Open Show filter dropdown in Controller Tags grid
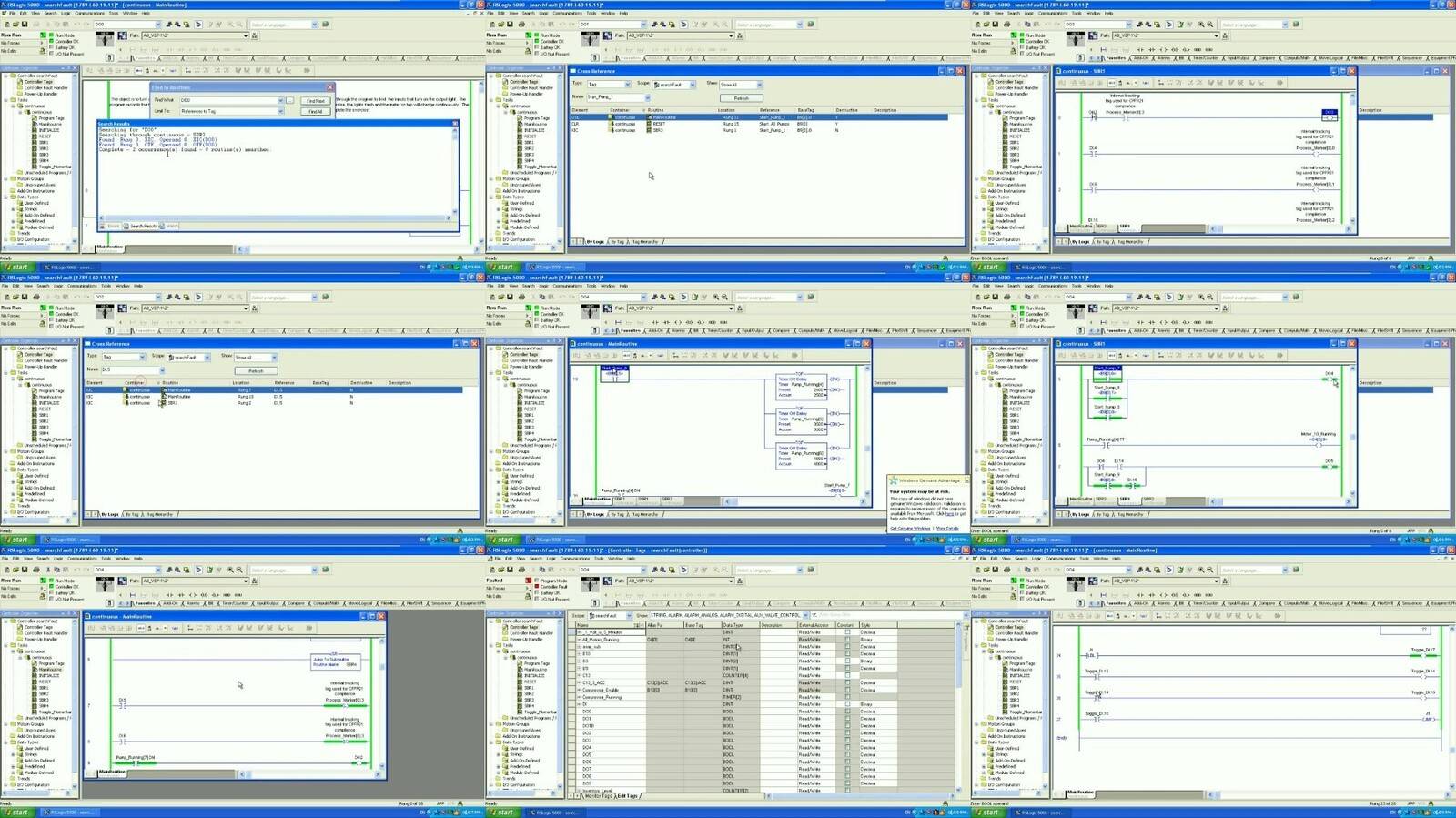Image resolution: width=1456 pixels, height=818 pixels. point(805,615)
